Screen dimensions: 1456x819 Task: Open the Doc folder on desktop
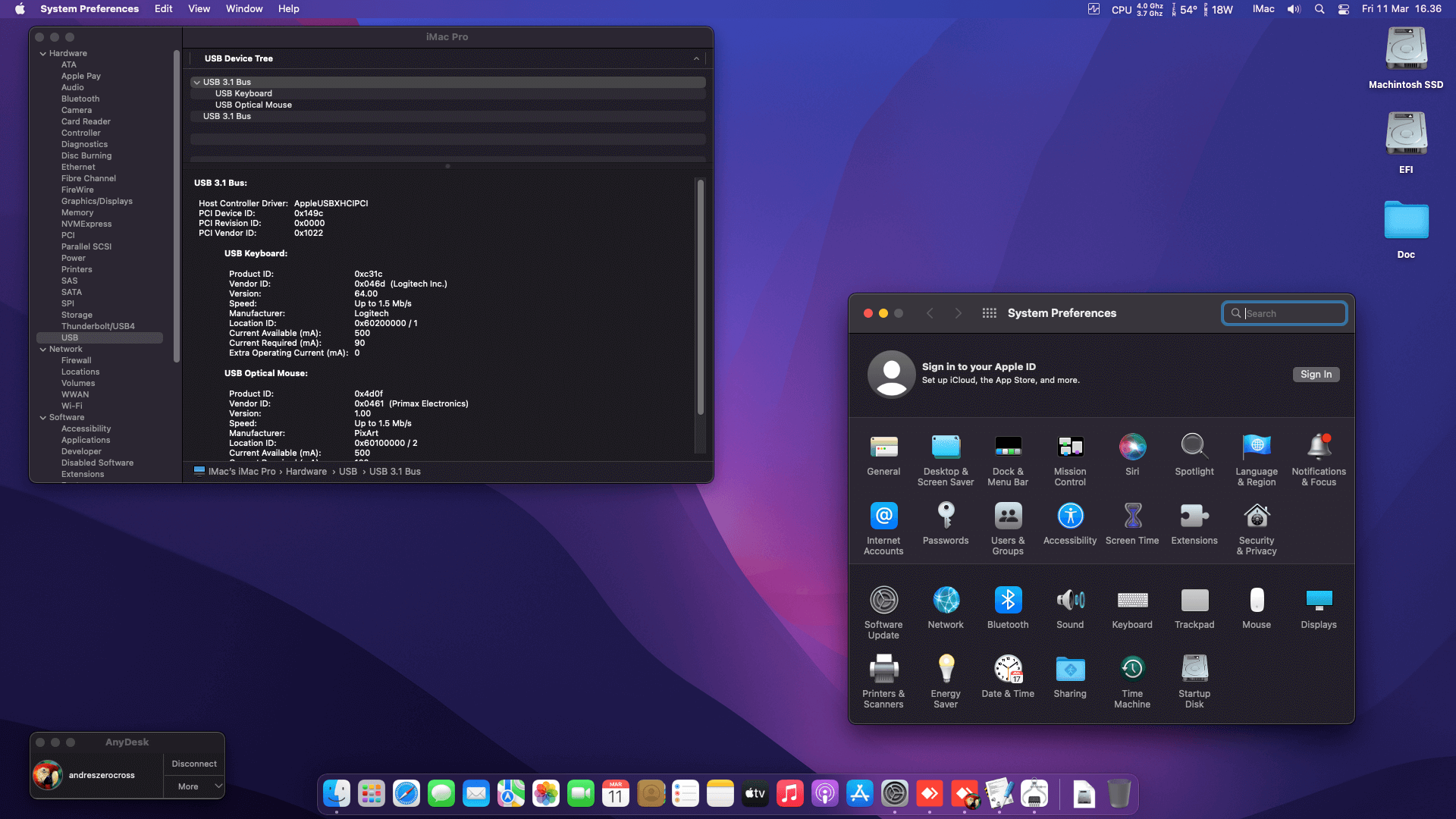[x=1406, y=230]
